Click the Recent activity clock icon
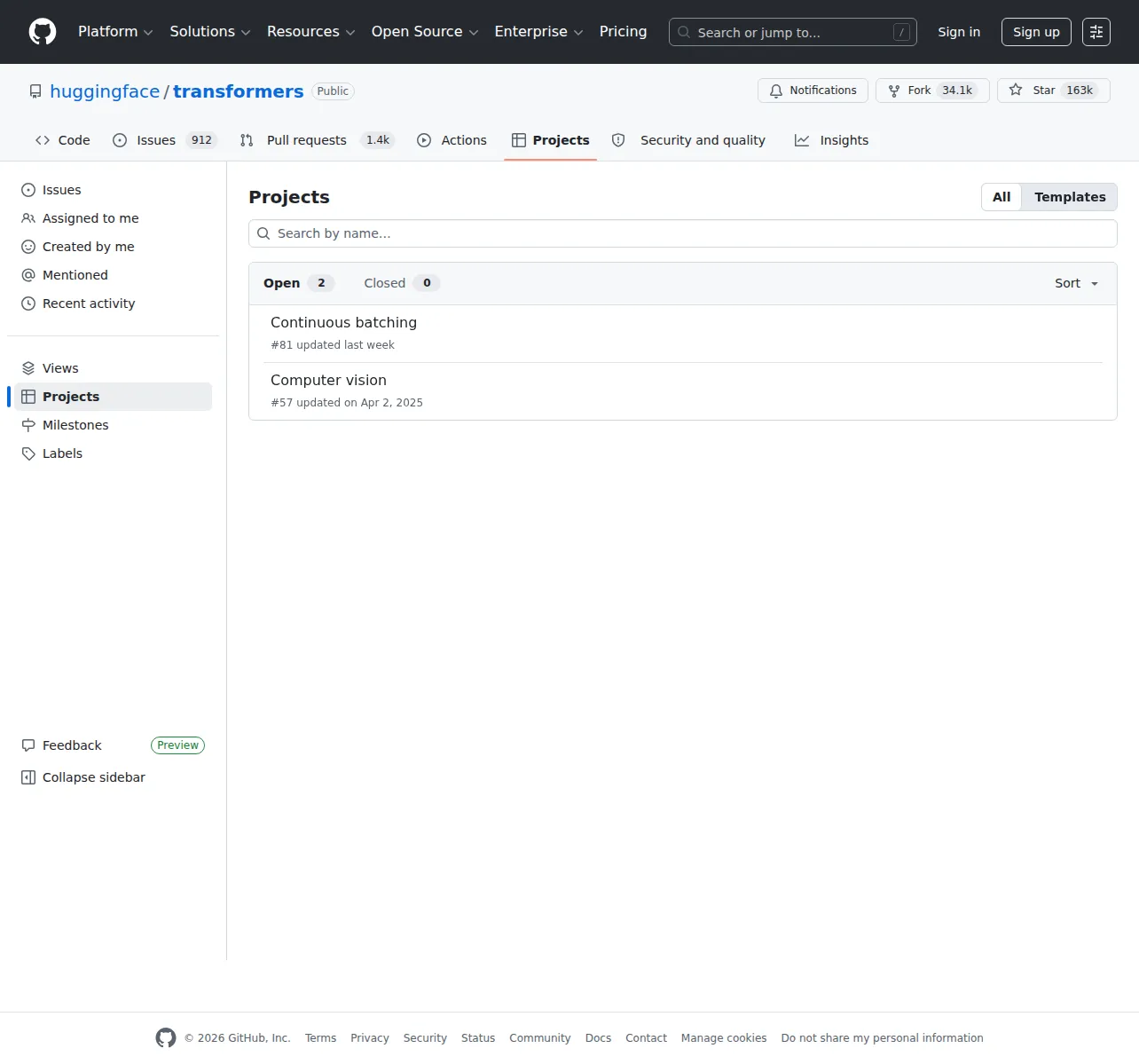1139x1064 pixels. coord(28,303)
